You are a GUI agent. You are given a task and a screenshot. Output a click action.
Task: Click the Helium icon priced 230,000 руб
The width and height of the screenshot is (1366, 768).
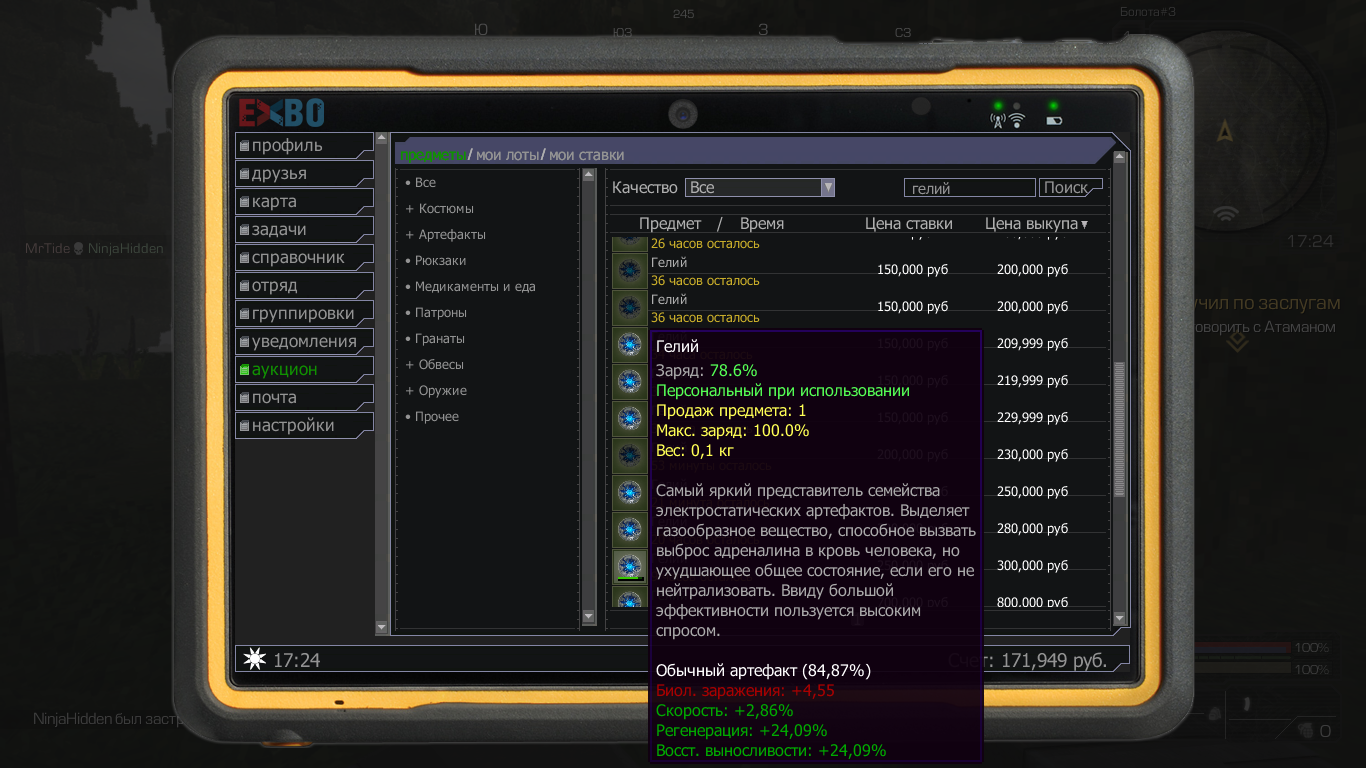click(x=629, y=455)
